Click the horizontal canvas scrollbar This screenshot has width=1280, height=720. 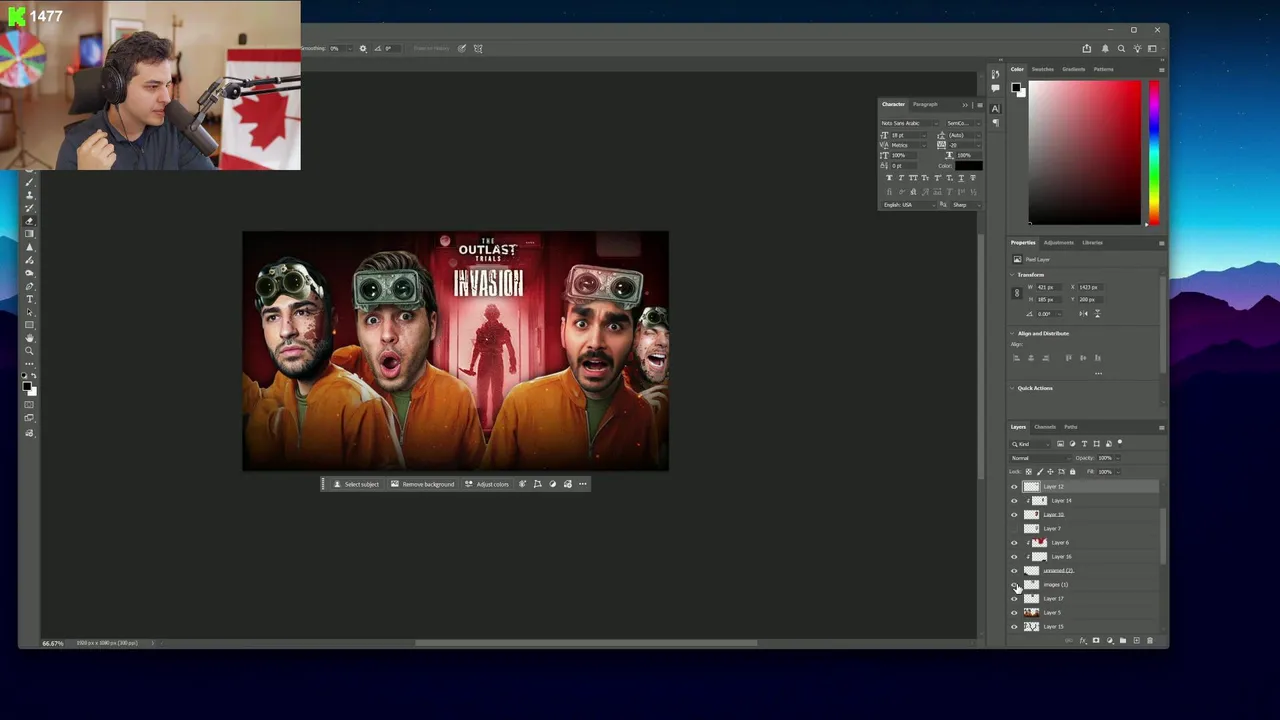(585, 643)
